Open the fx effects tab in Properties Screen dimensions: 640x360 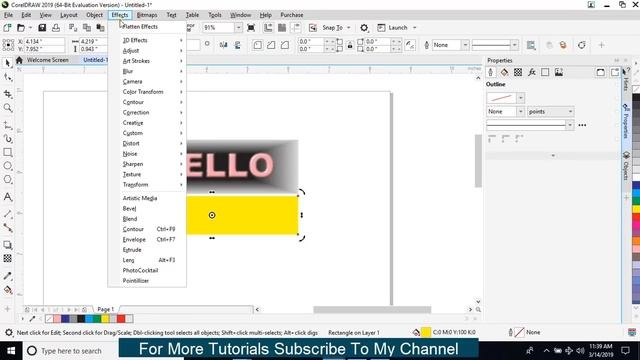tap(531, 72)
